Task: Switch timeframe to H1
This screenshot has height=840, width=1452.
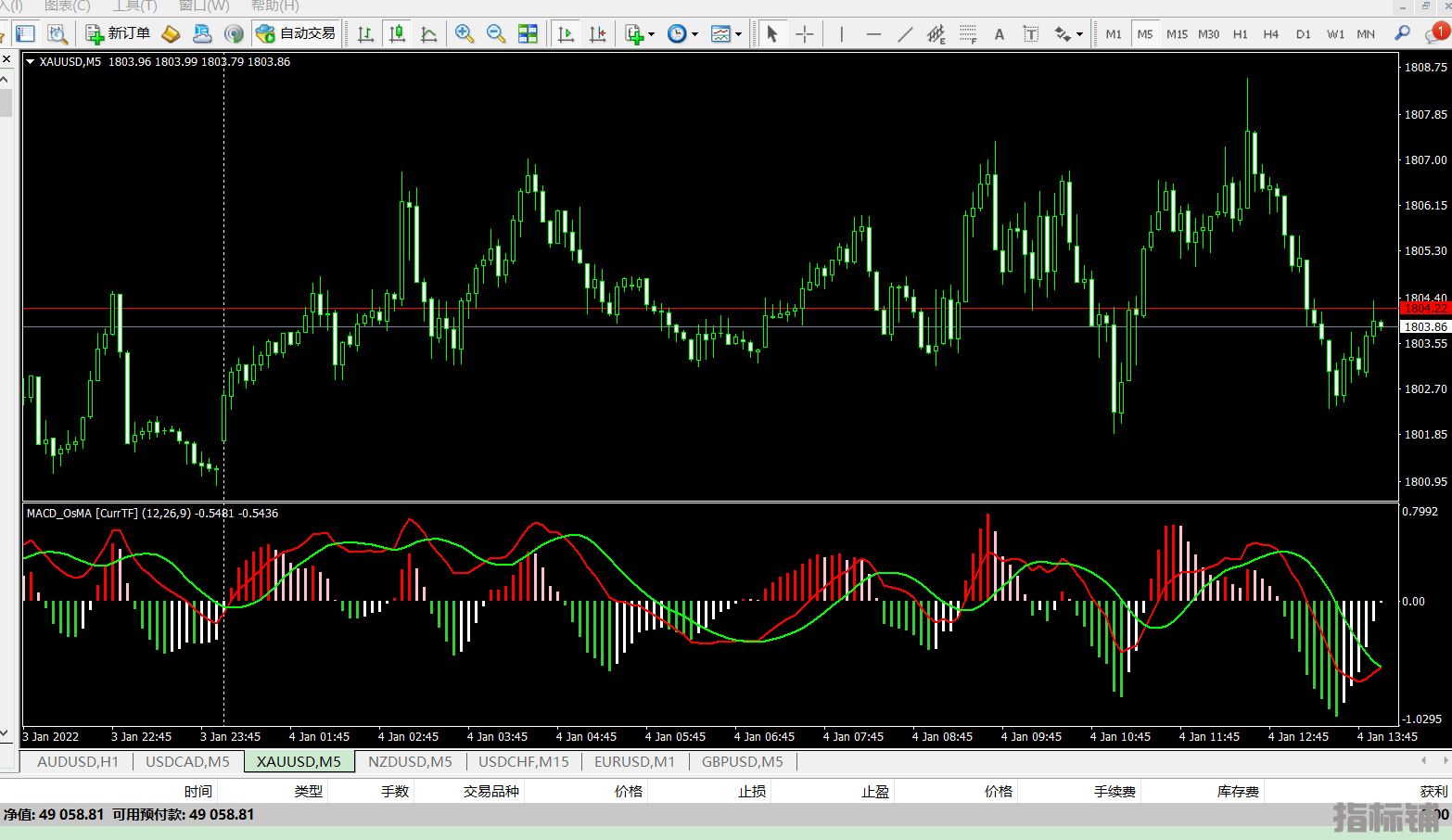Action: pos(1240,34)
